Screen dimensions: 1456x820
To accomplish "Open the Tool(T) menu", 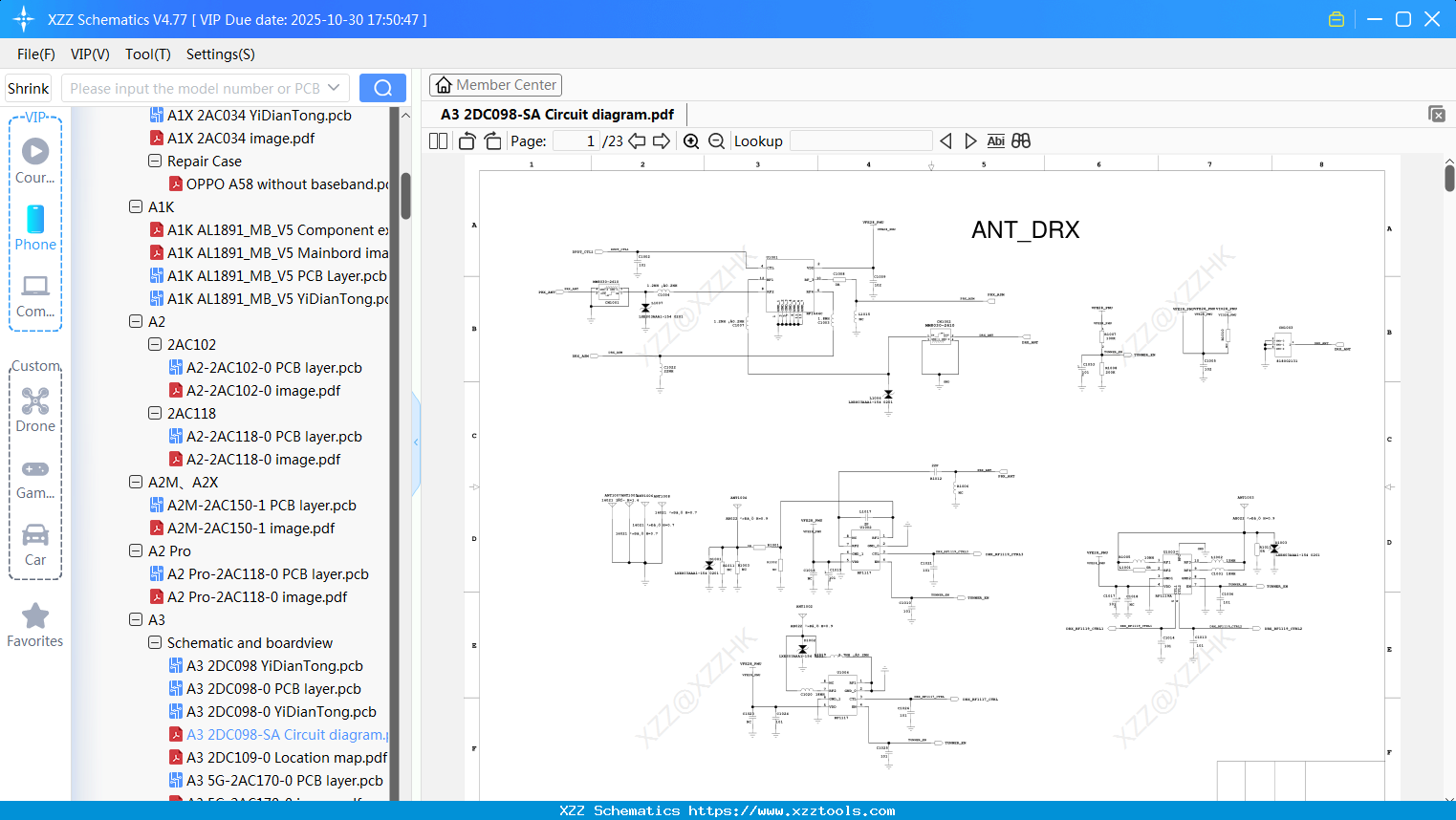I will 147,54.
